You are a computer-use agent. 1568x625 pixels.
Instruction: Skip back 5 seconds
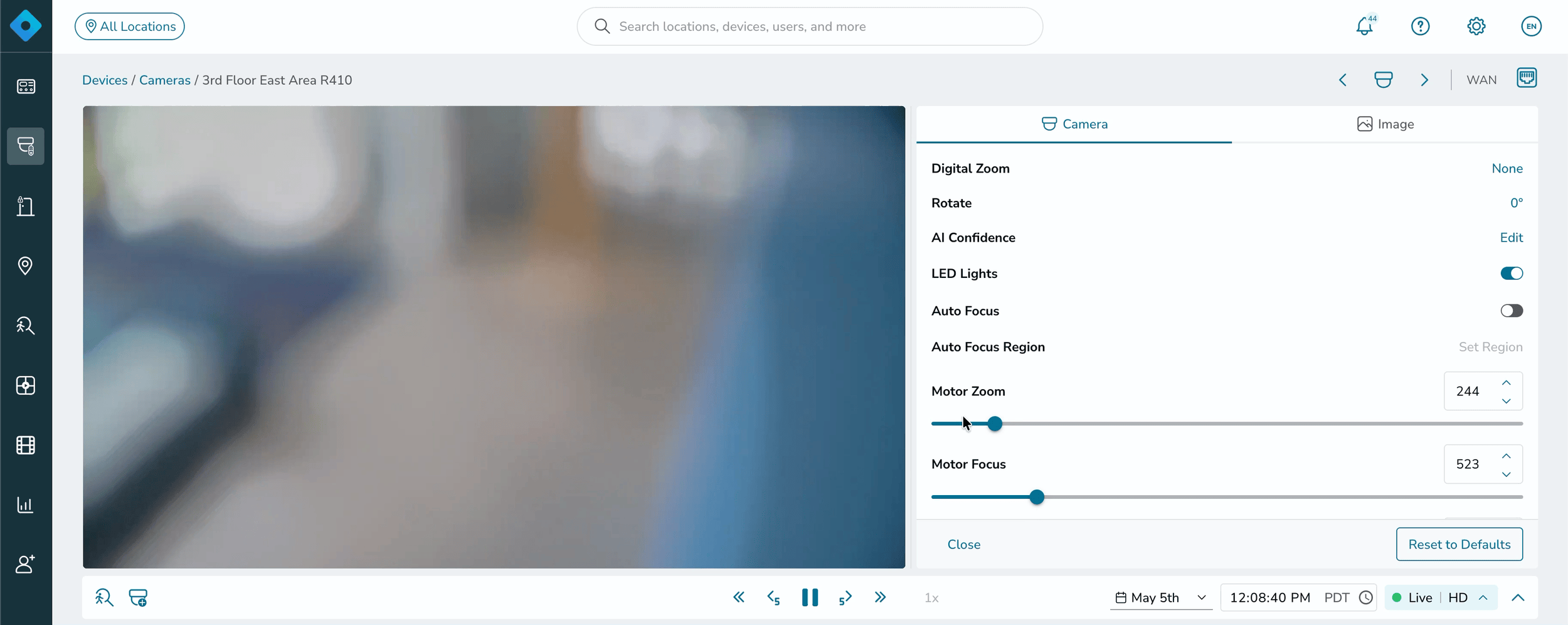point(773,598)
